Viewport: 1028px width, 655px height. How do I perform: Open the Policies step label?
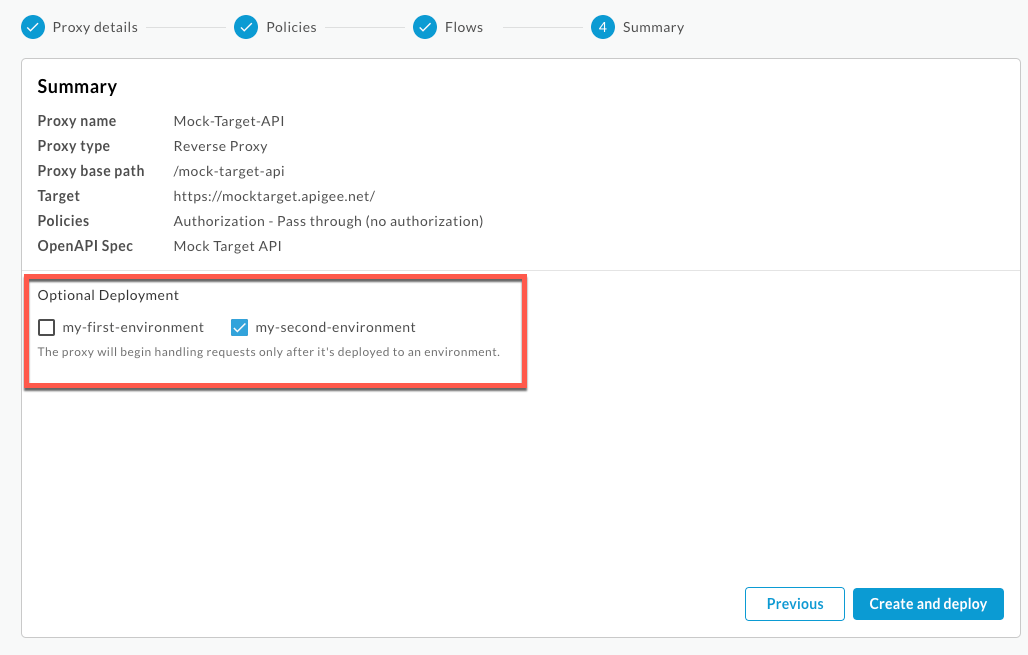(x=291, y=27)
